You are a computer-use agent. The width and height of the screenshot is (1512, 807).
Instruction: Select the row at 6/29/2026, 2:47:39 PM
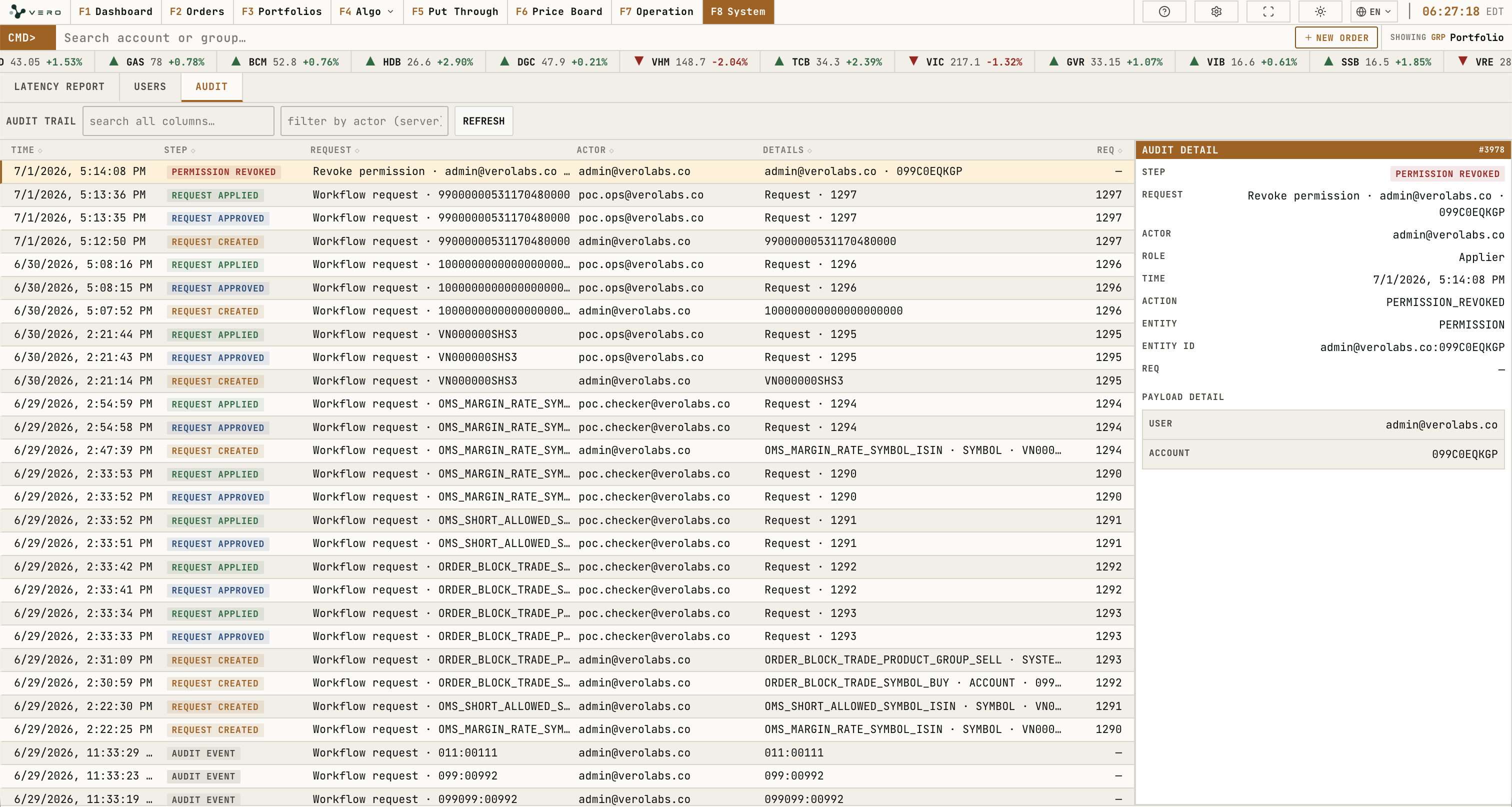point(567,450)
